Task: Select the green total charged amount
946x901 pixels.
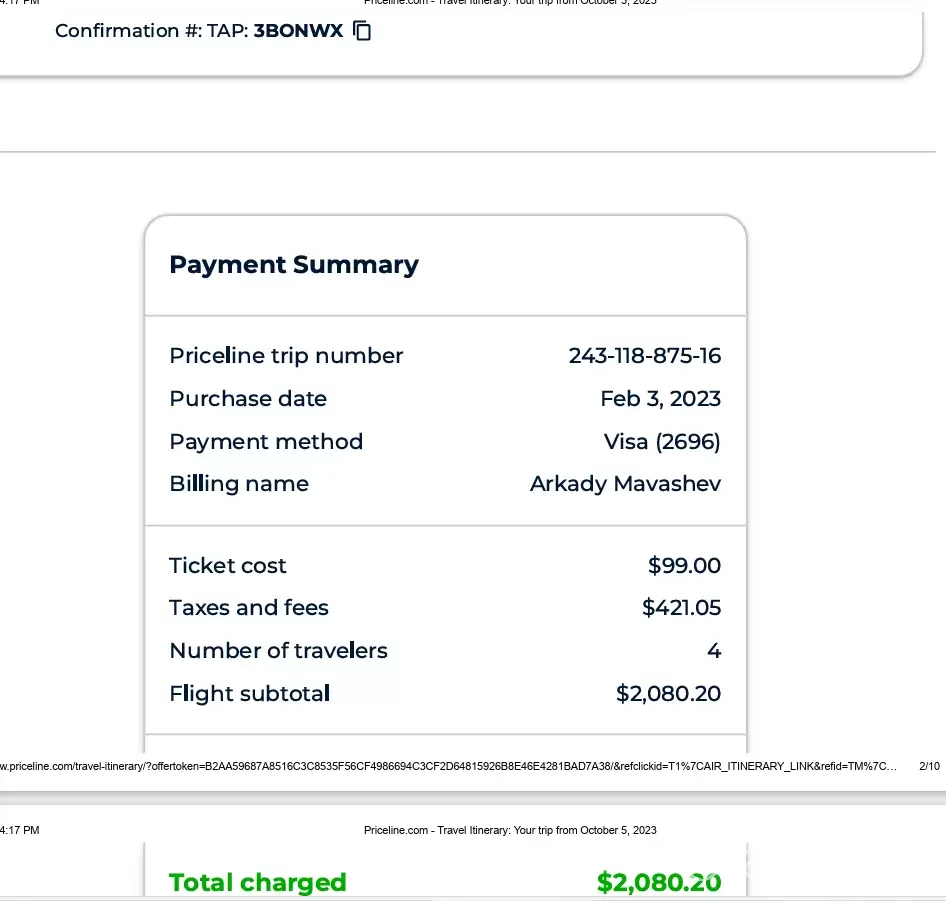Action: [x=658, y=882]
